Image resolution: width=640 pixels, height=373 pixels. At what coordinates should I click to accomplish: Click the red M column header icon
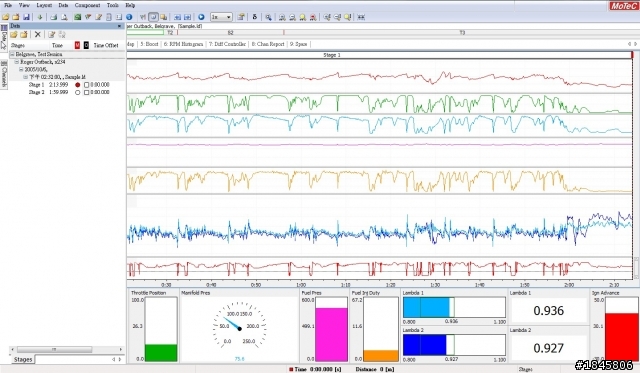click(x=77, y=45)
